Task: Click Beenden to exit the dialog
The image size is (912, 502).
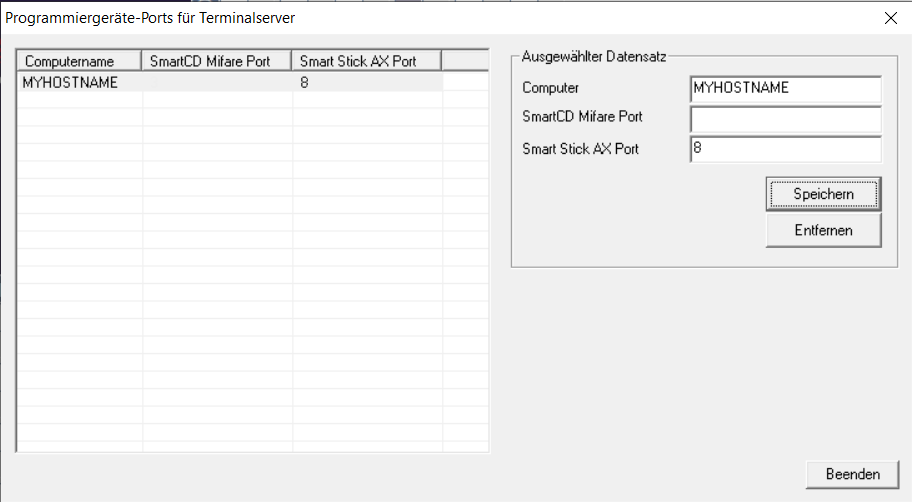Action: pyautogui.click(x=852, y=474)
